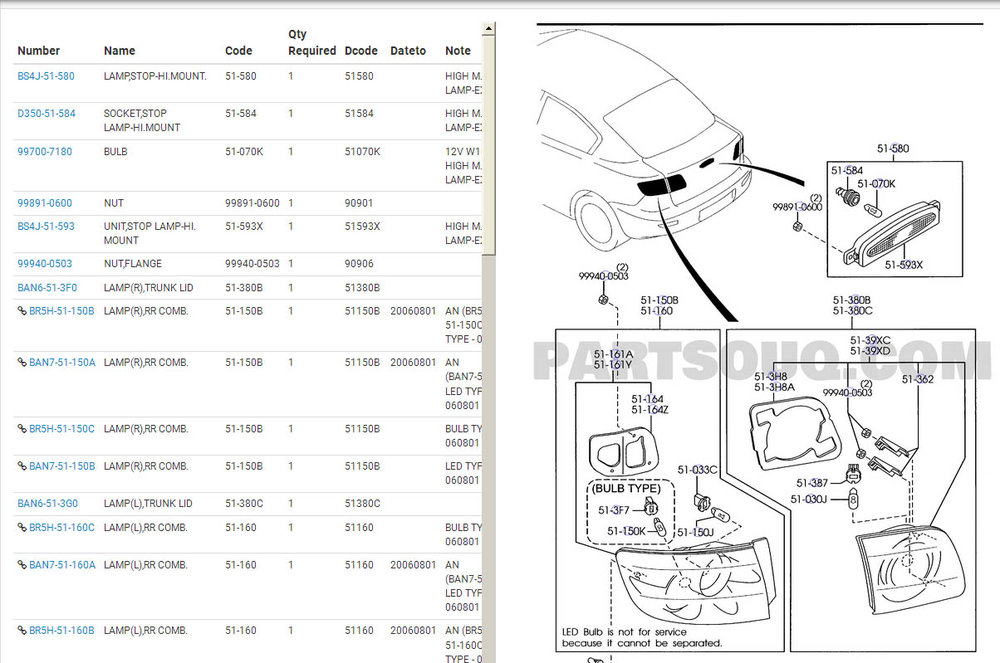Click the Dateto column header
The height and width of the screenshot is (663, 1000).
coord(408,51)
